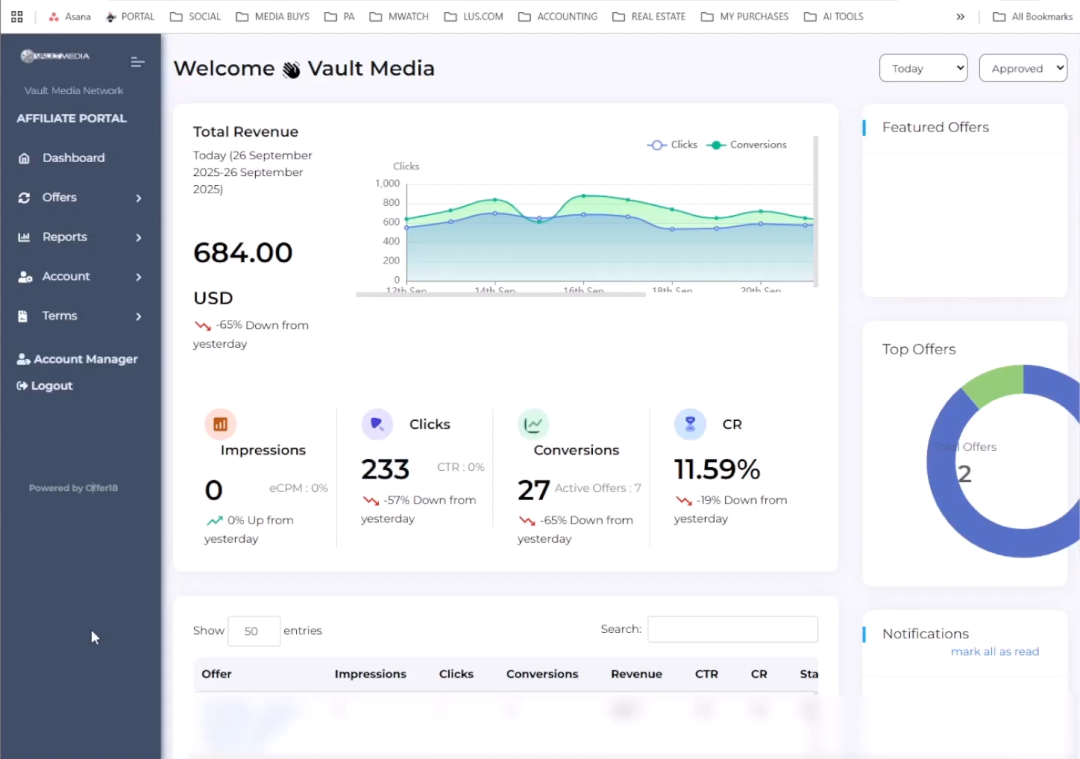
Task: Click the Dashboard home icon in sidebar
Action: coord(24,158)
